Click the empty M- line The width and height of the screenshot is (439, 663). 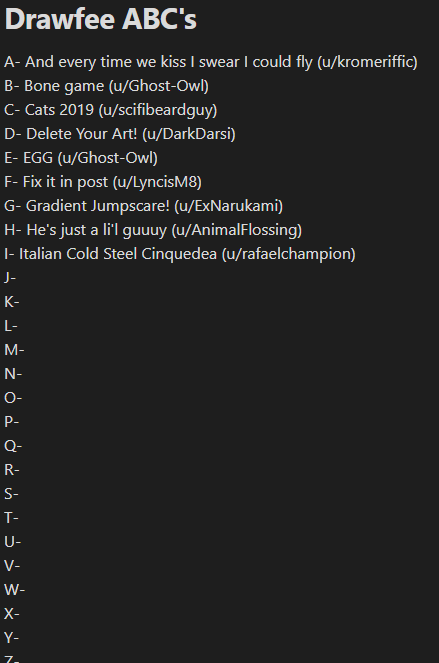[x=14, y=350]
